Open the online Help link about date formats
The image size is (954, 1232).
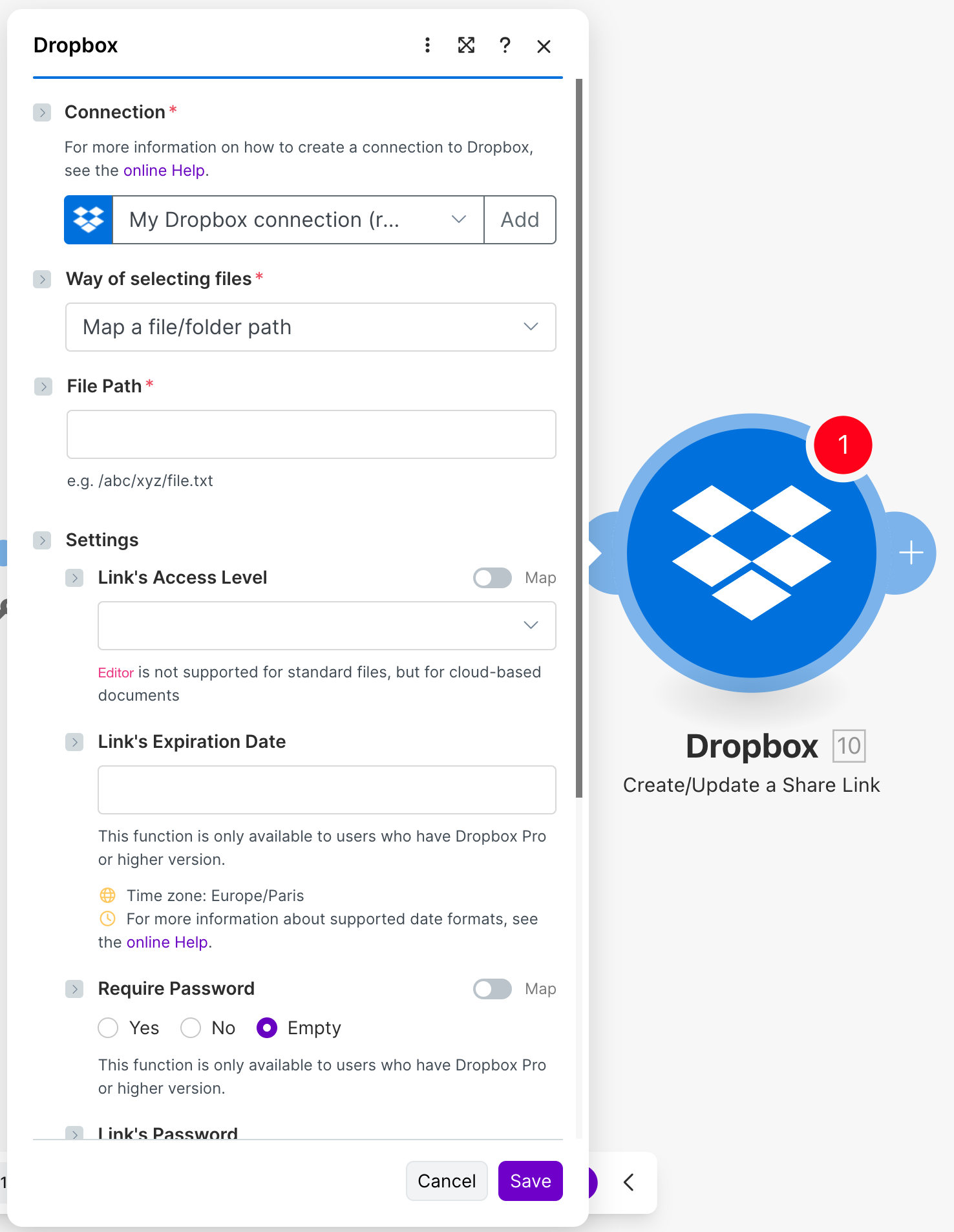tap(167, 942)
